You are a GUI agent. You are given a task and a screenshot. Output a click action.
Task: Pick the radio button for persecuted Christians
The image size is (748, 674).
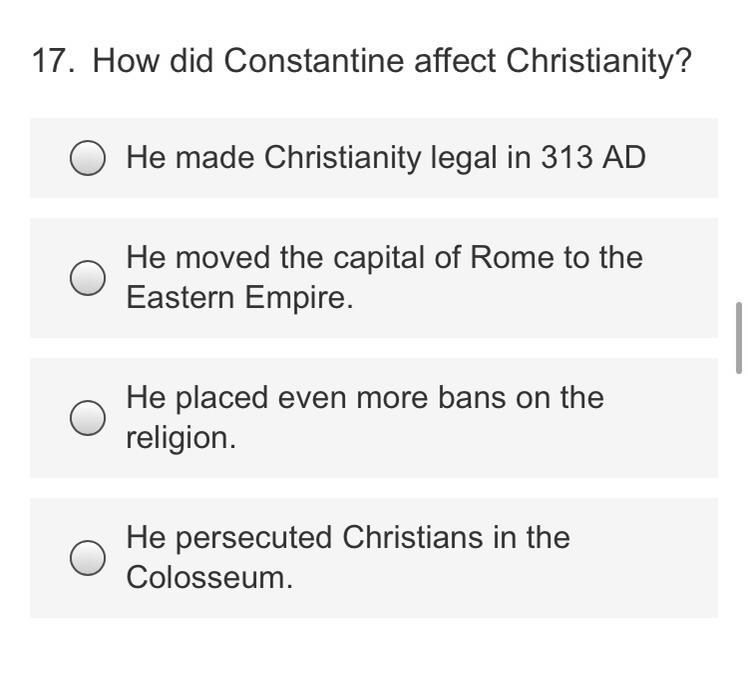click(88, 558)
